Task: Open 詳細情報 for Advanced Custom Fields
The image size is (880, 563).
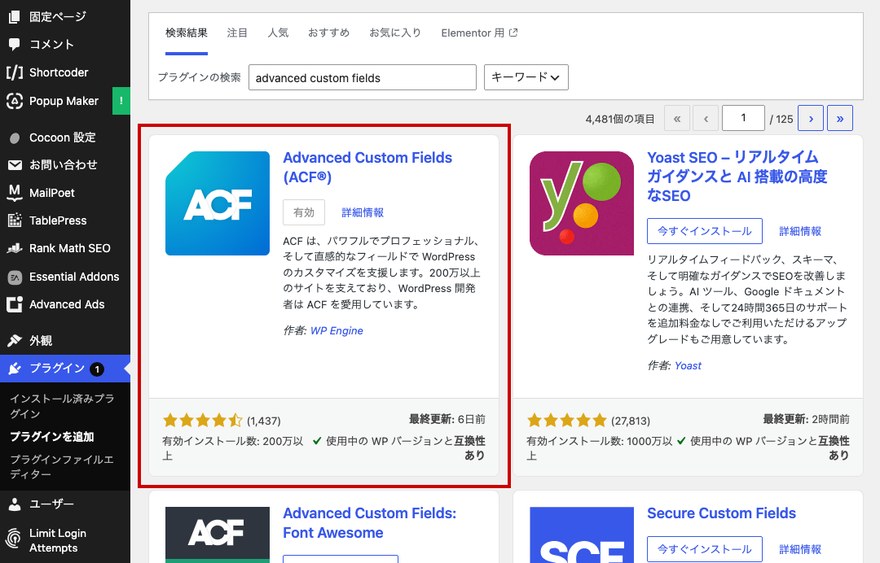Action: 363,213
